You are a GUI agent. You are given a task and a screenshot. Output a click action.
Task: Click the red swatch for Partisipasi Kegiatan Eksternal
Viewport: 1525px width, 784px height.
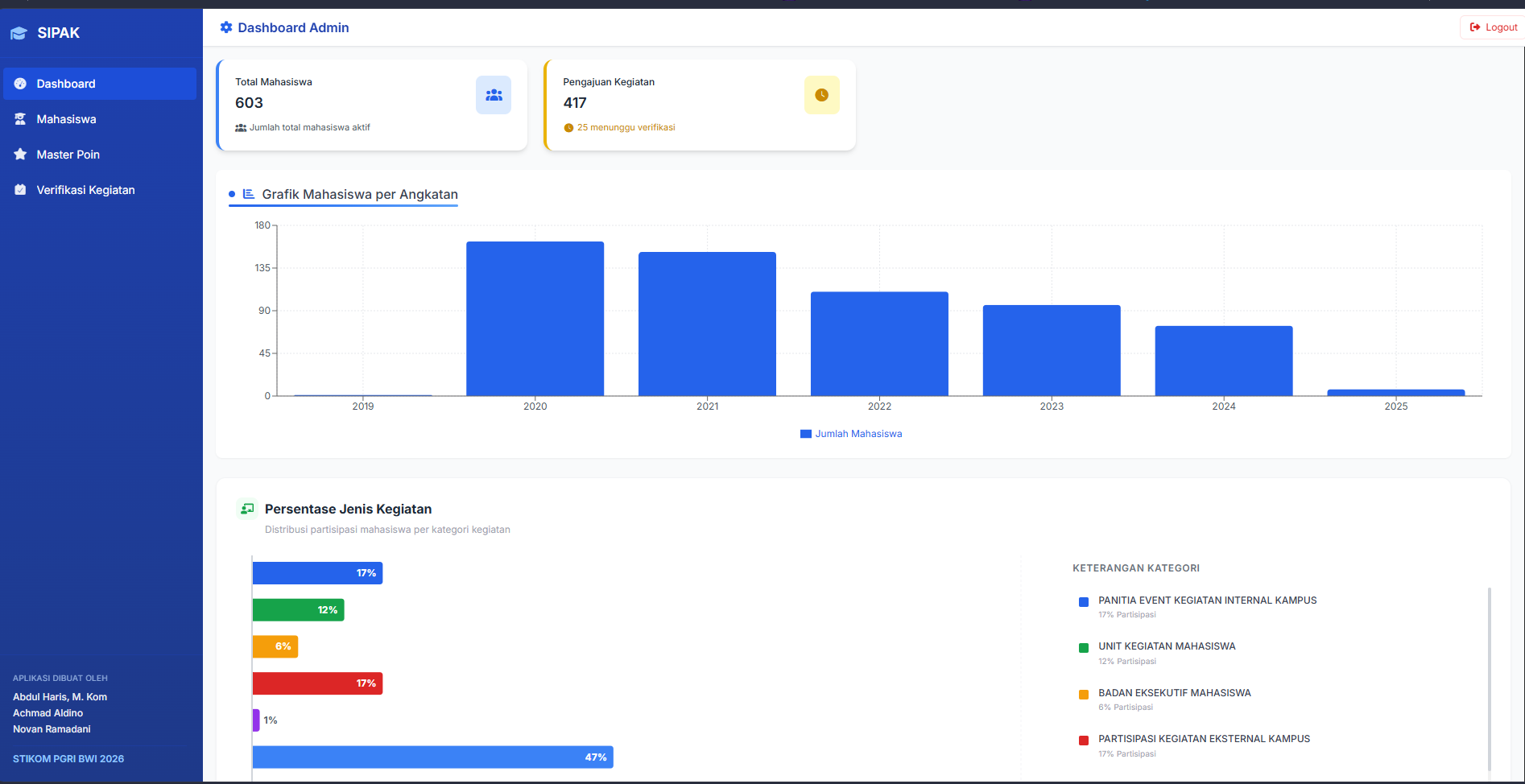tap(1084, 741)
